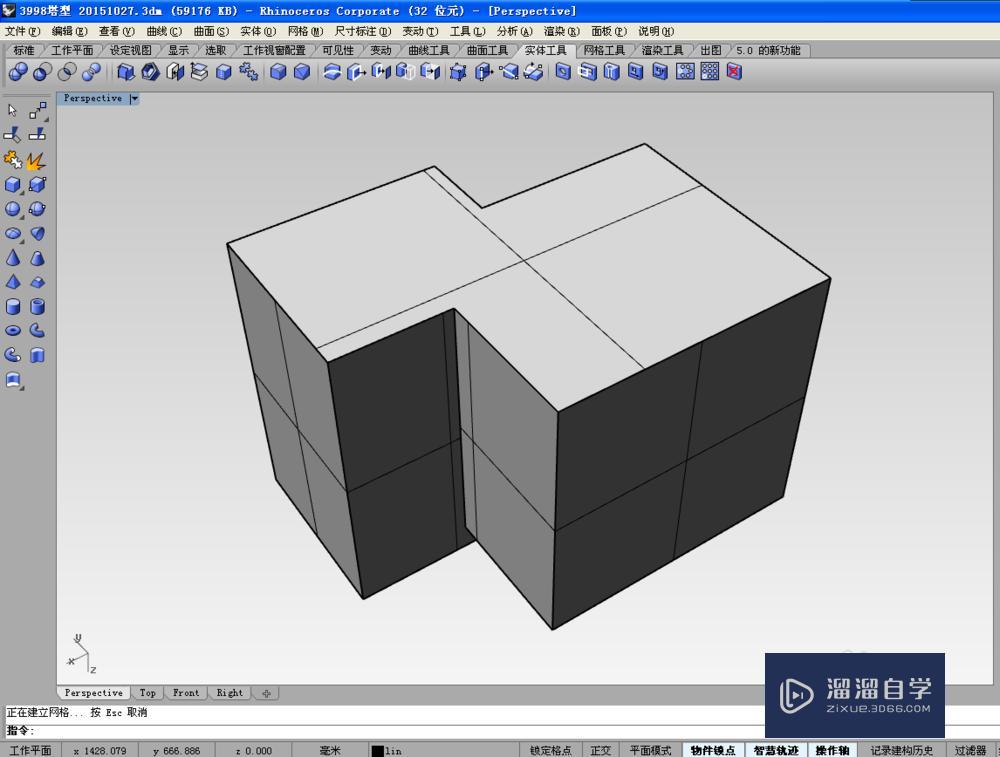1000x757 pixels.
Task: Select the Sphere solid tool in sidebar
Action: pos(12,209)
